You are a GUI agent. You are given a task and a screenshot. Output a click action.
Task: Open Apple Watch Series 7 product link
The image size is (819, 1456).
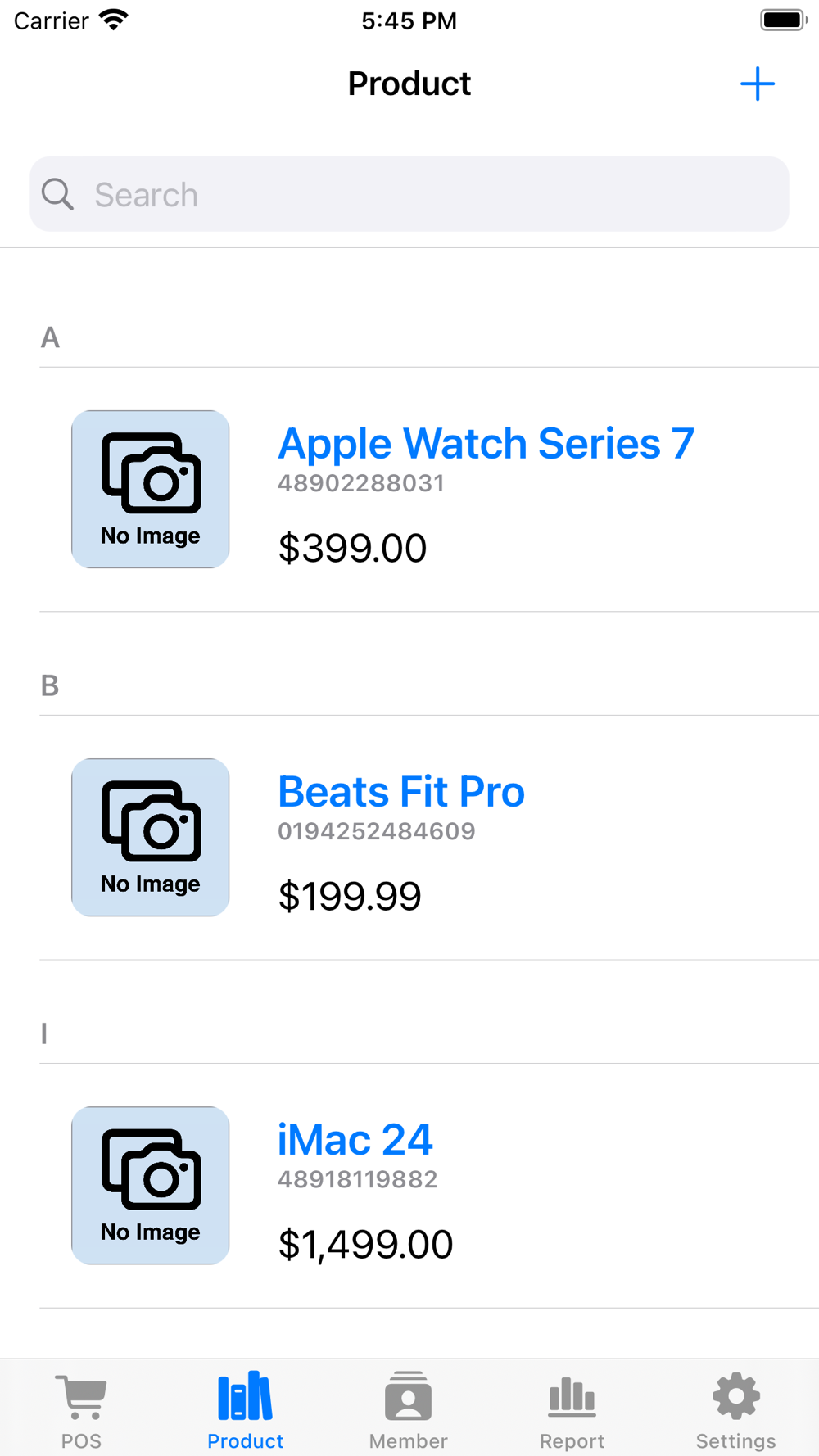coord(486,443)
